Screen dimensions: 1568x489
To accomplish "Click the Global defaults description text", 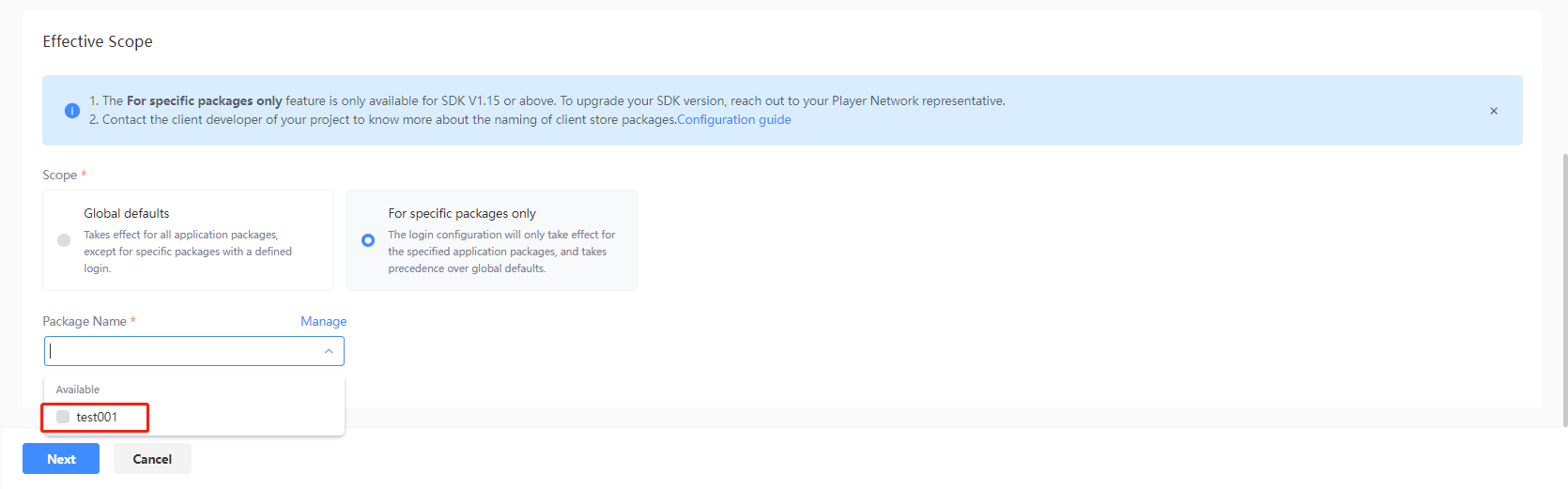I will [x=187, y=252].
